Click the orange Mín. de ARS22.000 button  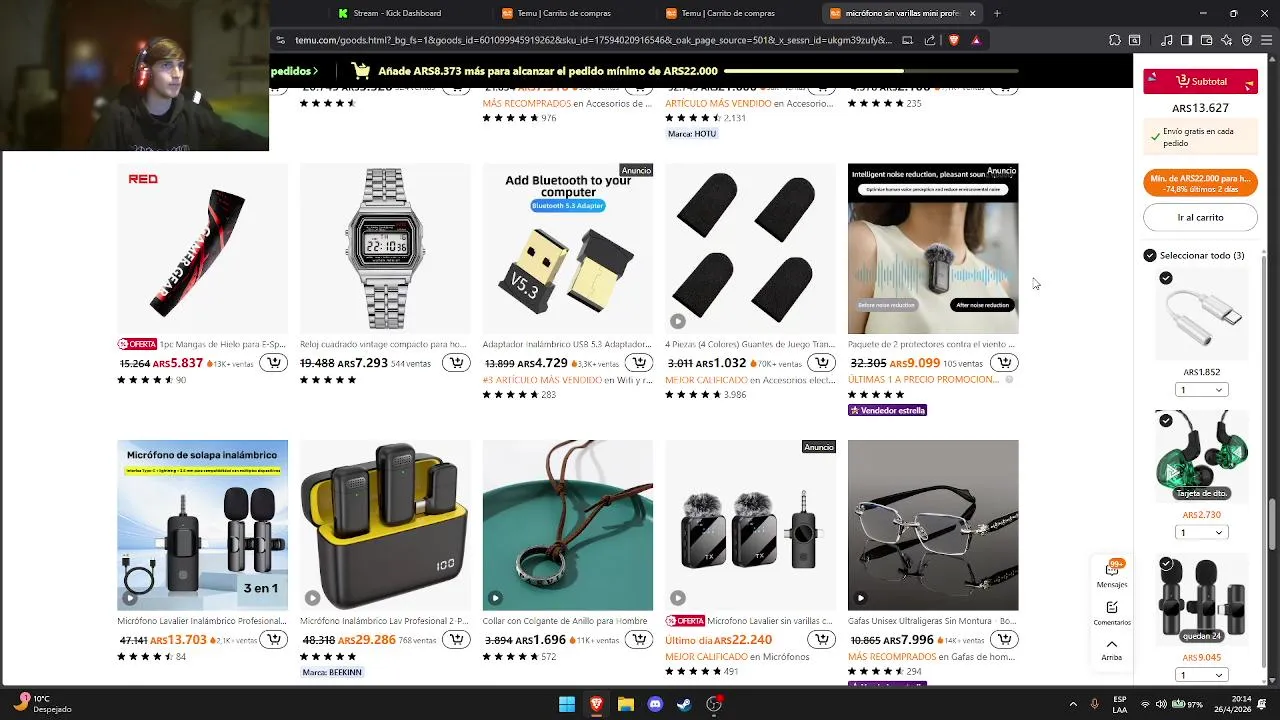pos(1200,183)
